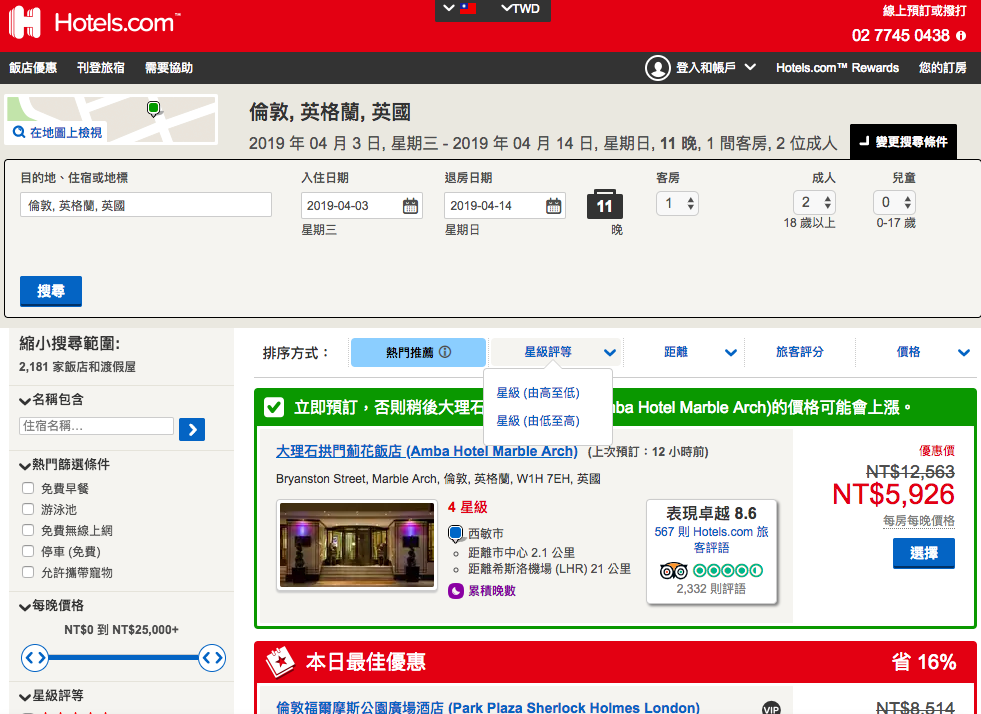Select 星級 (由低至高) sort option
The height and width of the screenshot is (714, 981).
pyautogui.click(x=538, y=421)
